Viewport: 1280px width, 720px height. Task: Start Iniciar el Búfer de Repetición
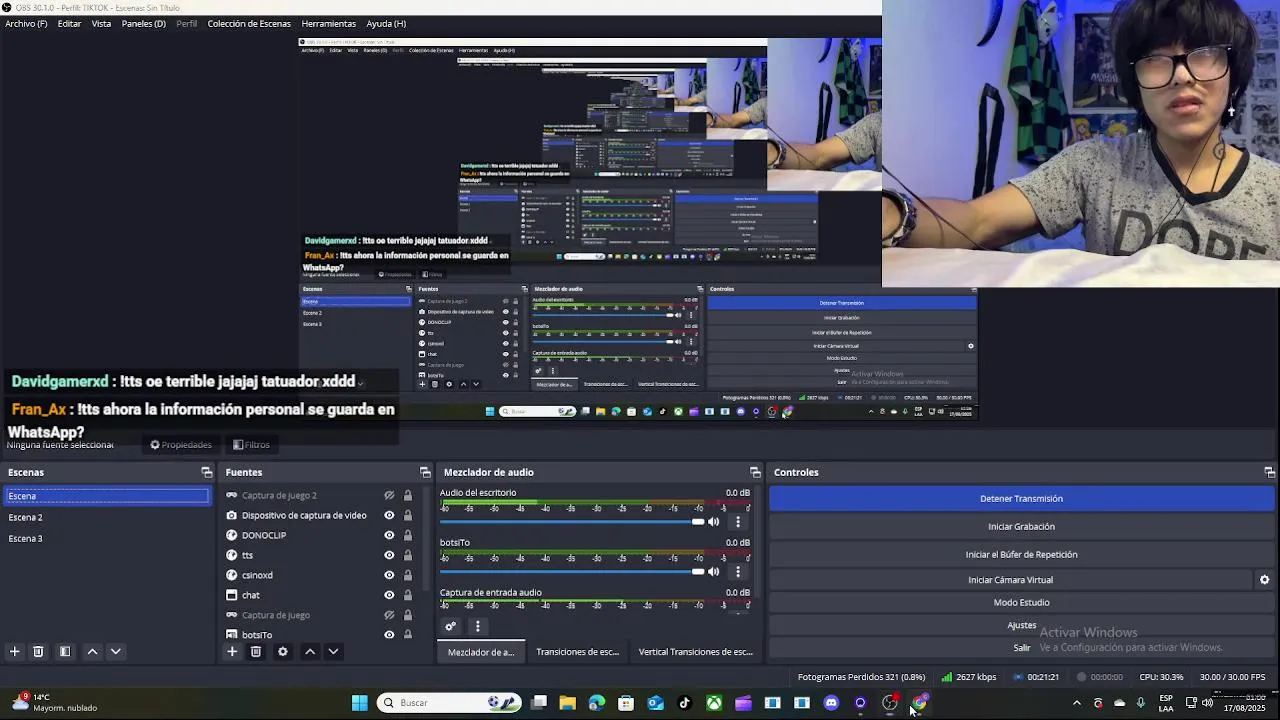(1021, 554)
